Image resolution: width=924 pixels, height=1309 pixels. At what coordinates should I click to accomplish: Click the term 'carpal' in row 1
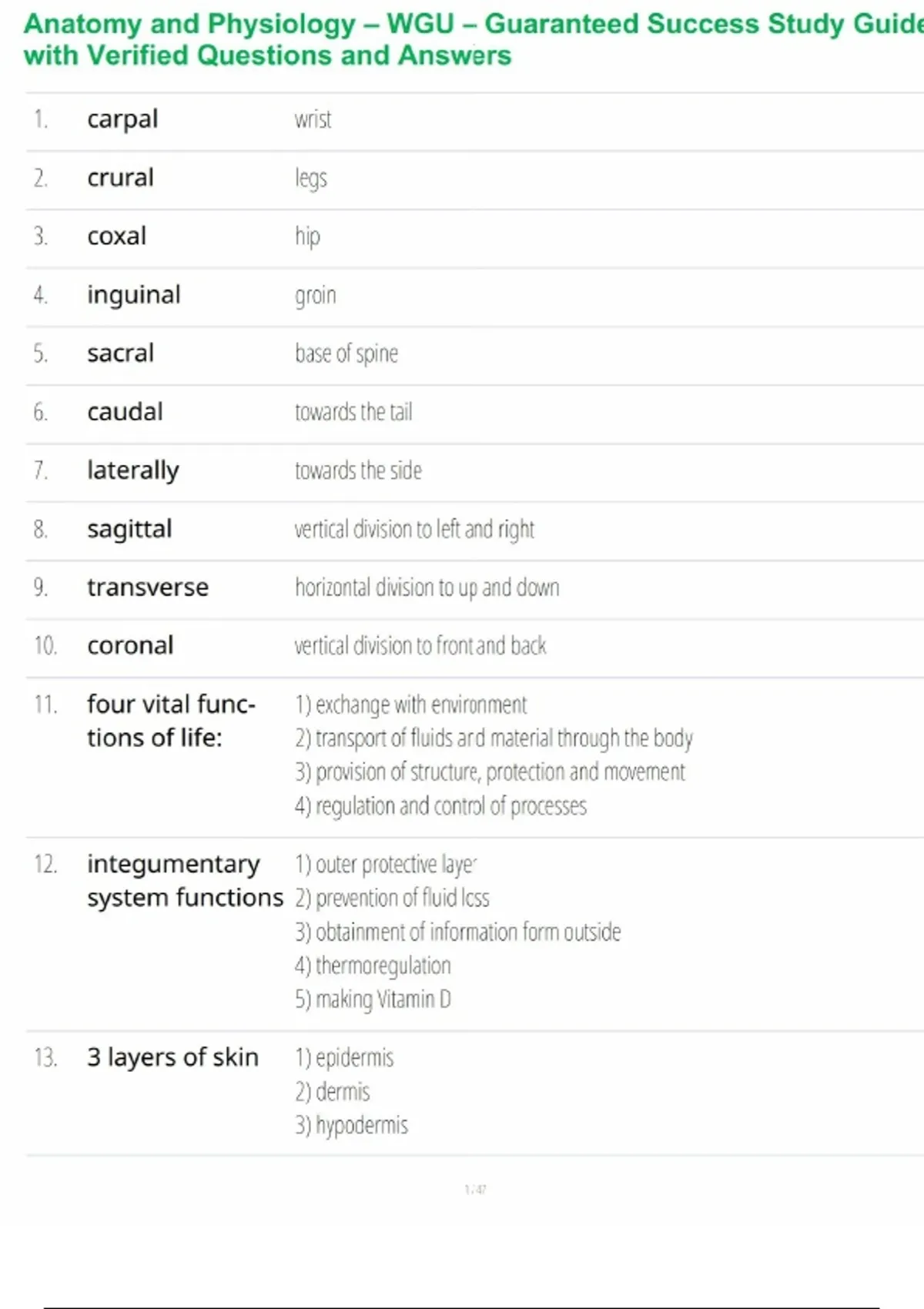[122, 119]
